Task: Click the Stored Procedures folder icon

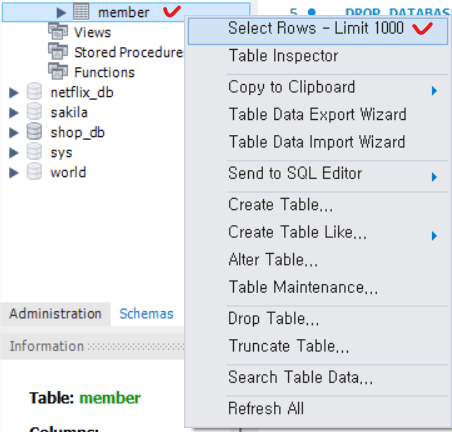Action: (x=58, y=52)
